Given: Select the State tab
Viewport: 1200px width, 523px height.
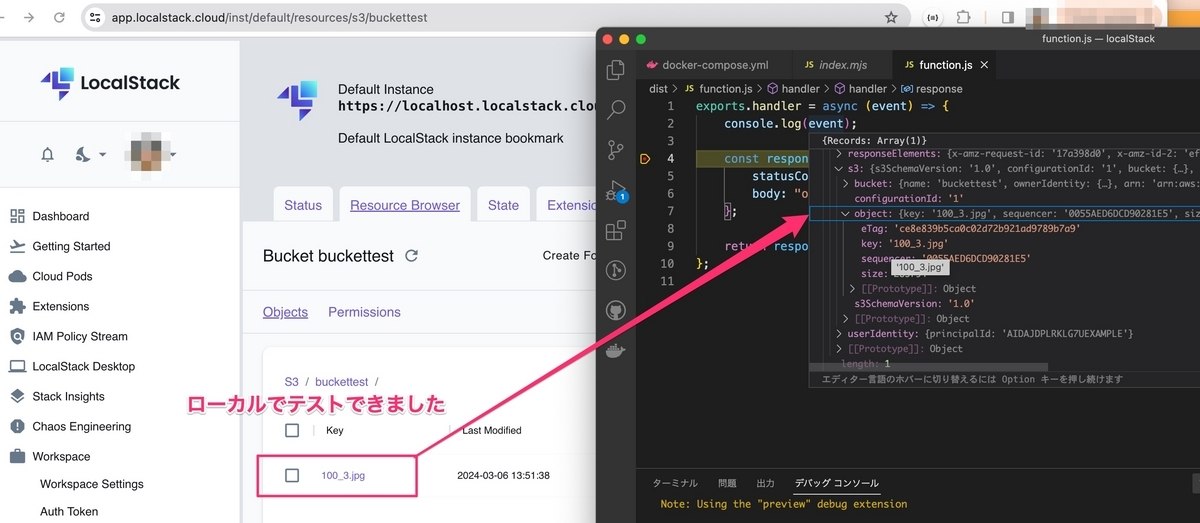Looking at the screenshot, I should 503,205.
